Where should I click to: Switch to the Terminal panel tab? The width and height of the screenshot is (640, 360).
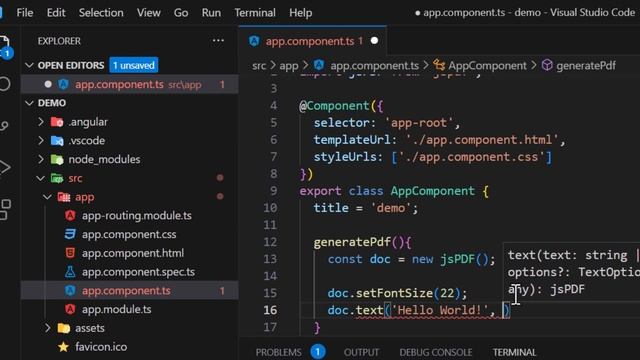[514, 352]
